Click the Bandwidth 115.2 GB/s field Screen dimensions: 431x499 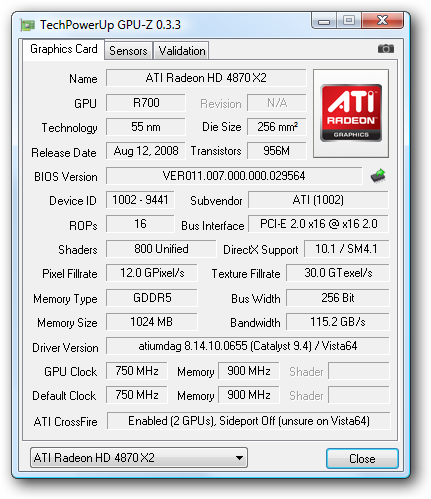pos(337,322)
